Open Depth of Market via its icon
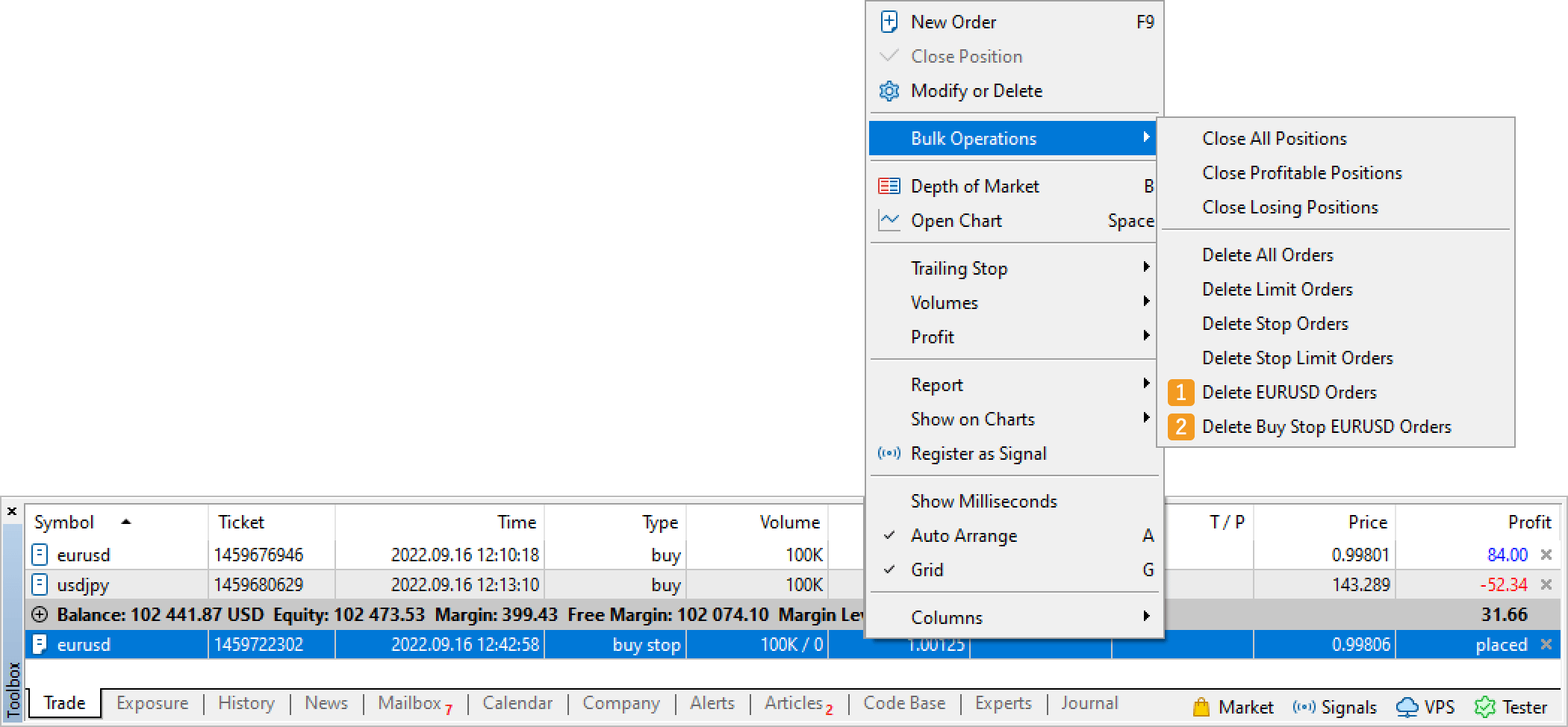The width and height of the screenshot is (1568, 727). [x=889, y=187]
